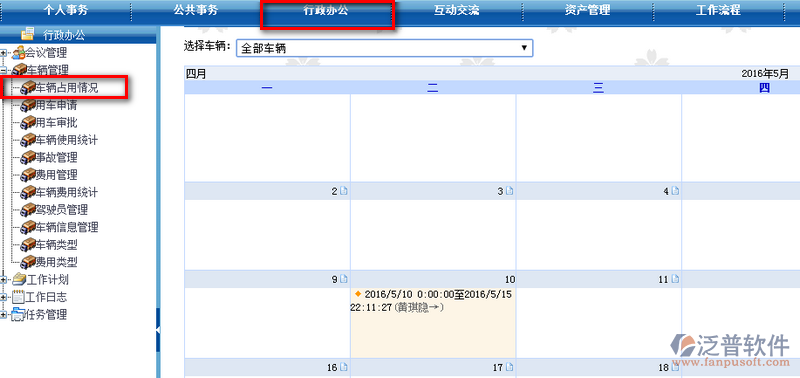
Task: Open the 2016/5/10 vehicle booking entry
Action: 432,301
